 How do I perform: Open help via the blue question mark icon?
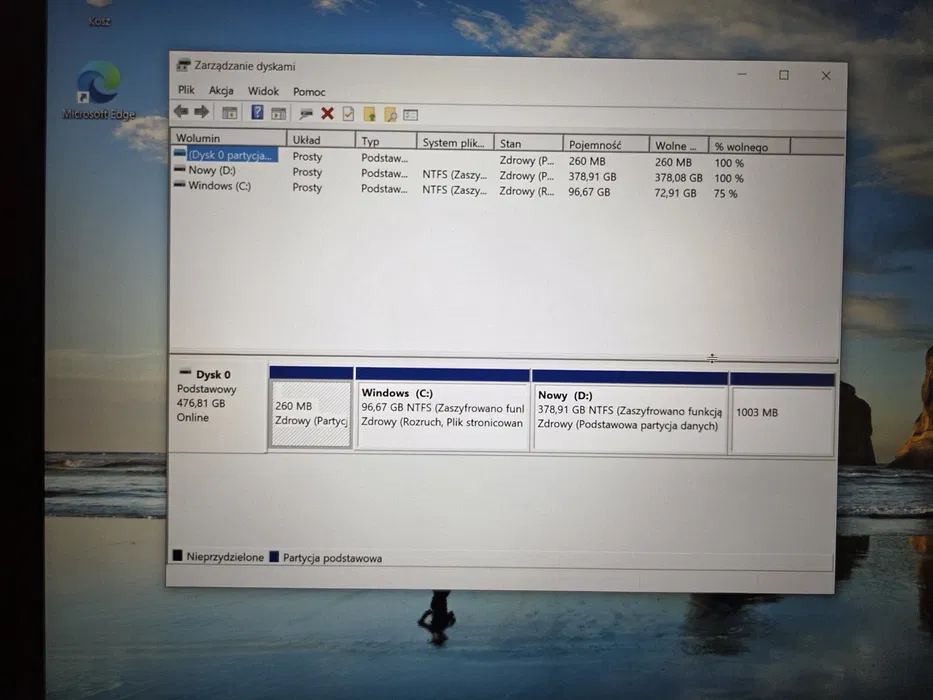[257, 112]
